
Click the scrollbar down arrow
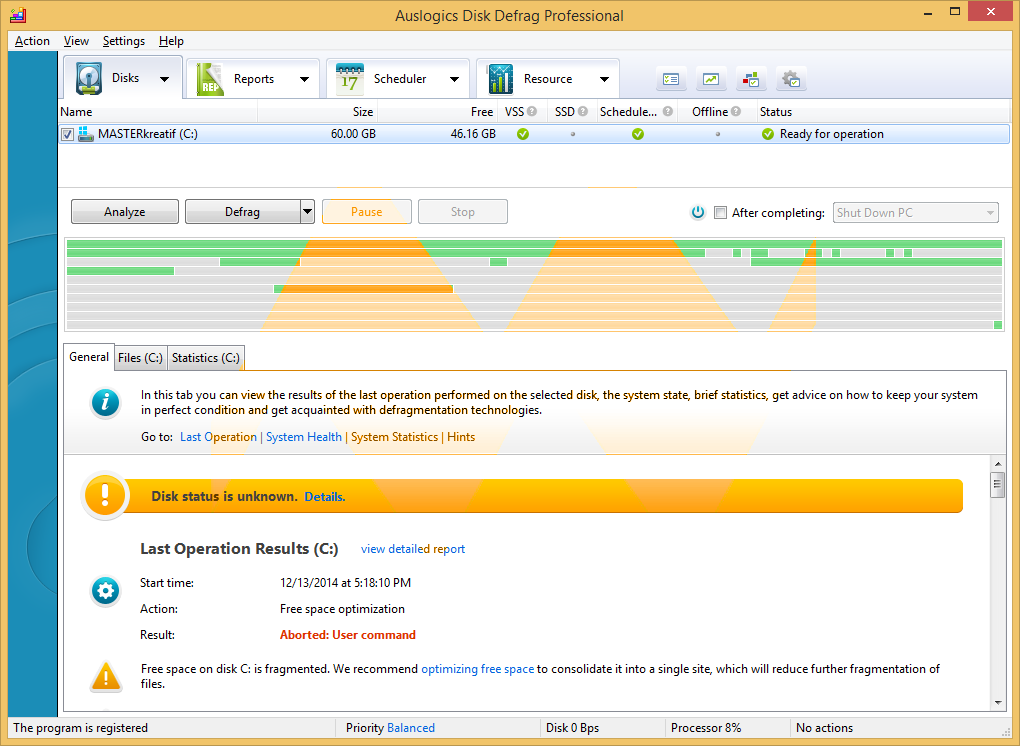(998, 702)
